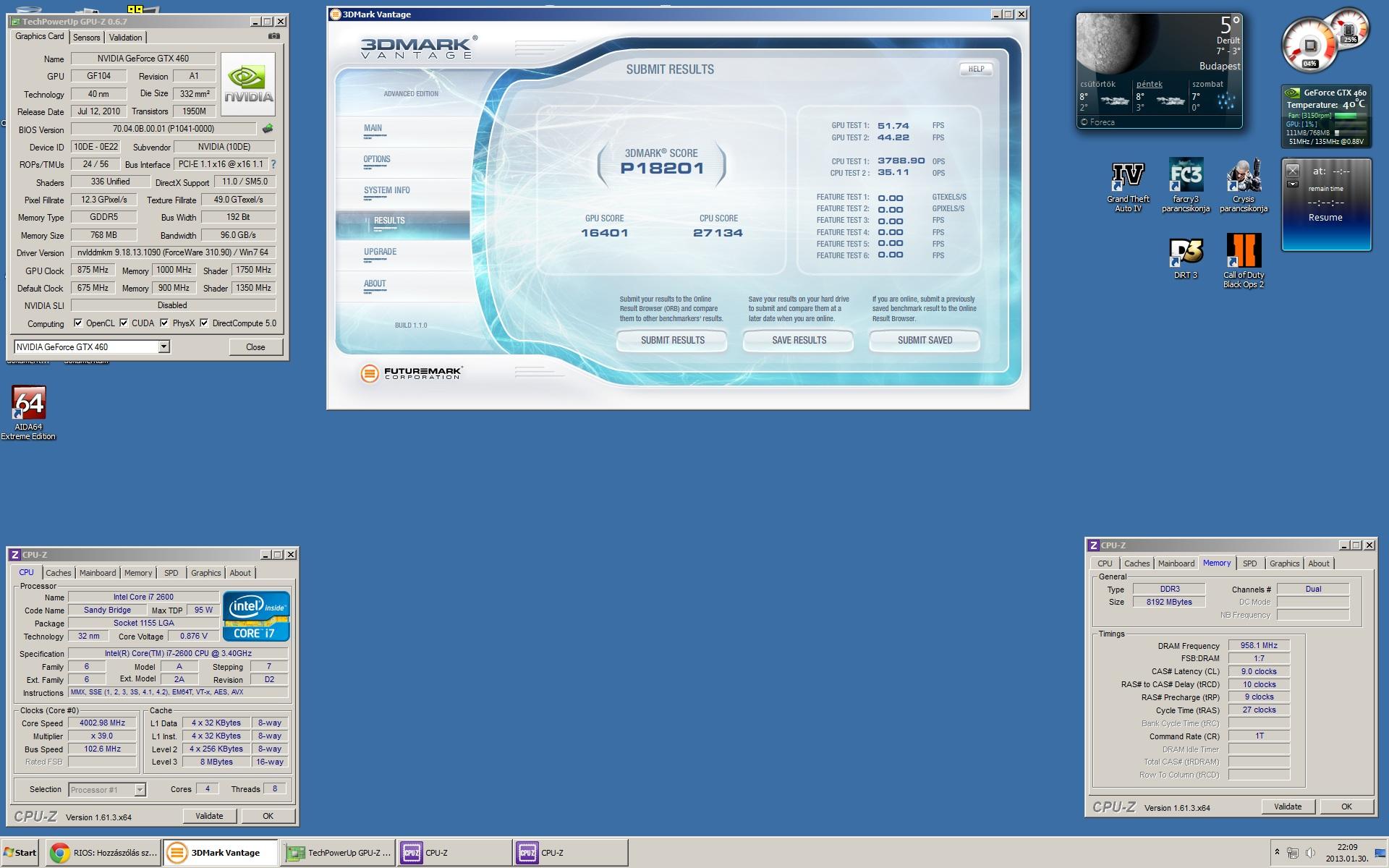This screenshot has height=868, width=1389.
Task: Click the Bus Interface question mark icon
Action: coord(273,164)
